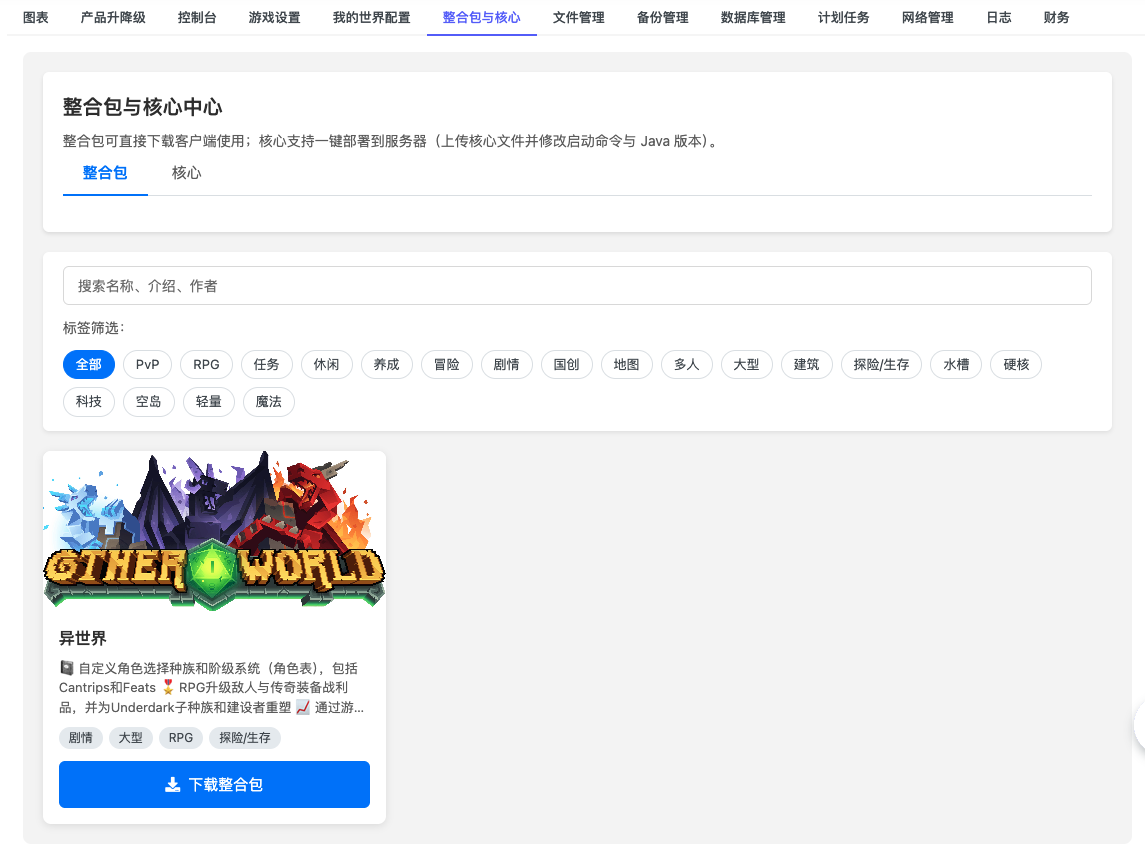The width and height of the screenshot is (1145, 845).
Task: Select the 魔法 tag filter
Action: [268, 402]
